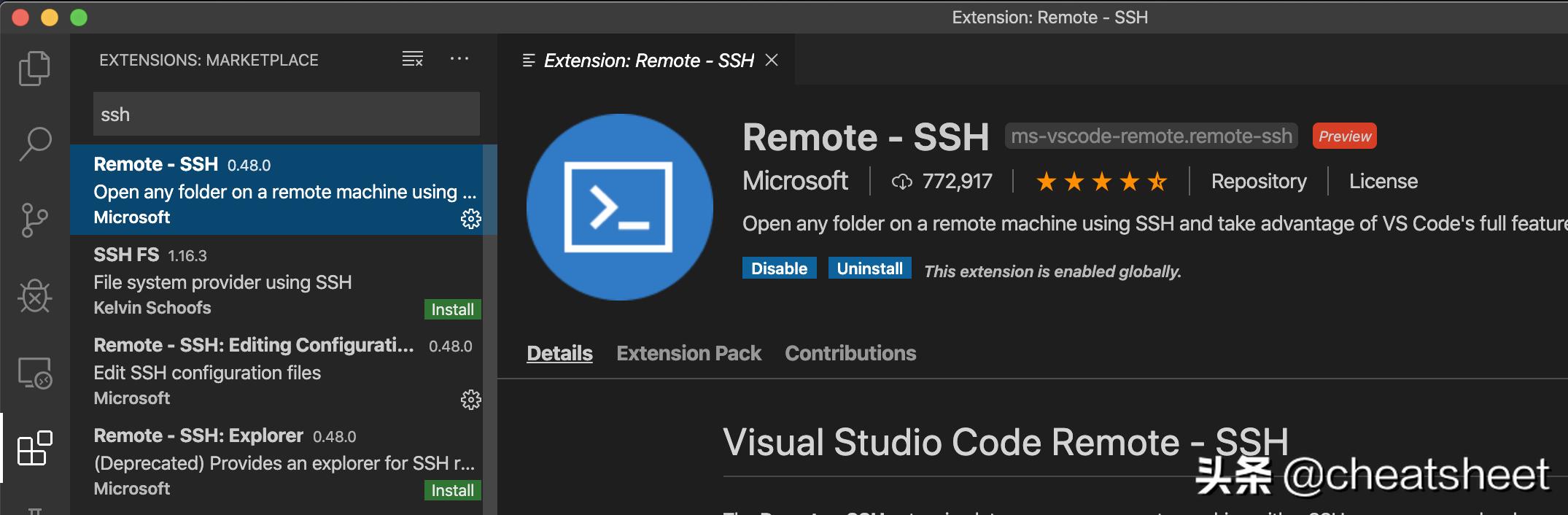Click the Microsoft publisher name in header
This screenshot has width=1568, height=515.
click(x=795, y=180)
